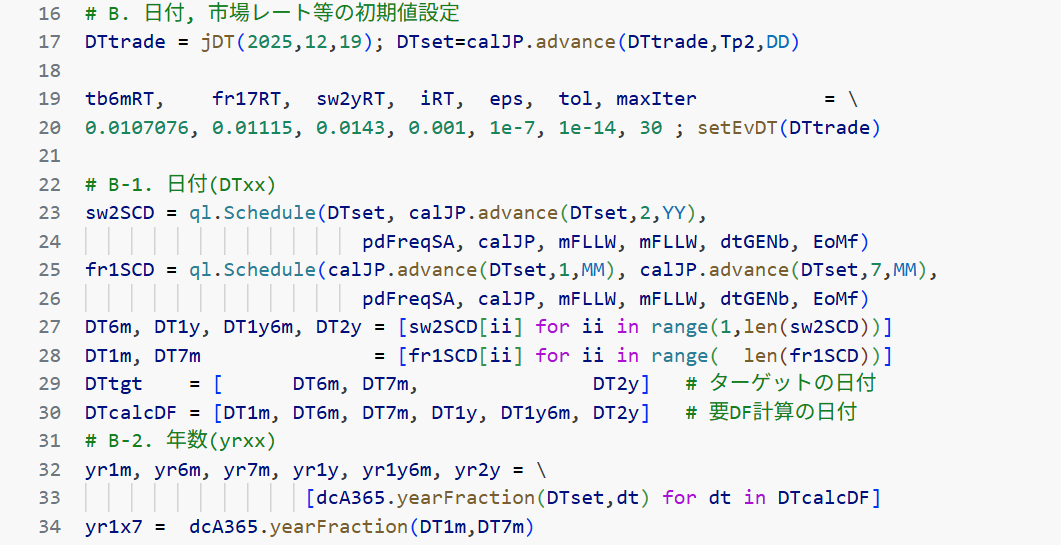Click the comment '# B. 日付, 市場レート等の初期値設定'
The width and height of the screenshot is (1061, 545).
272,13
